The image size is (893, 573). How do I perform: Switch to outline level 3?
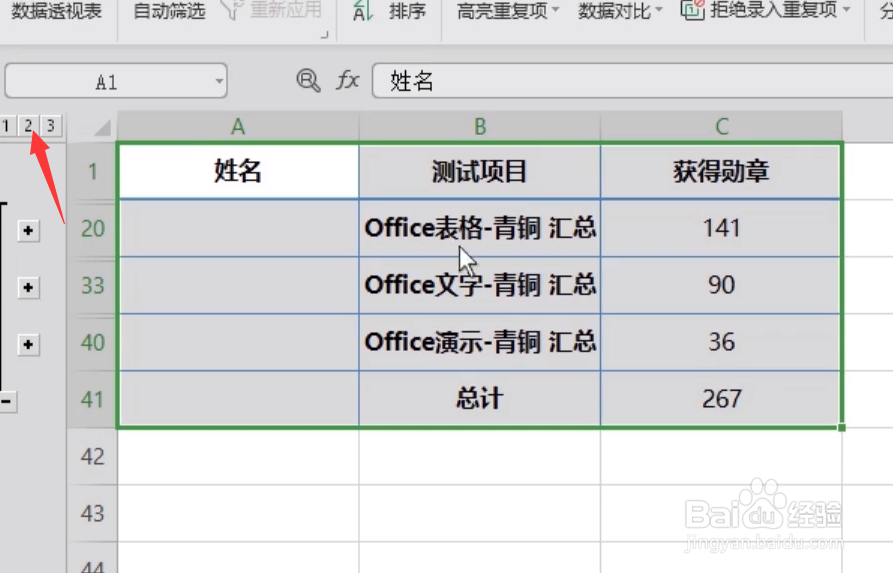coord(51,126)
